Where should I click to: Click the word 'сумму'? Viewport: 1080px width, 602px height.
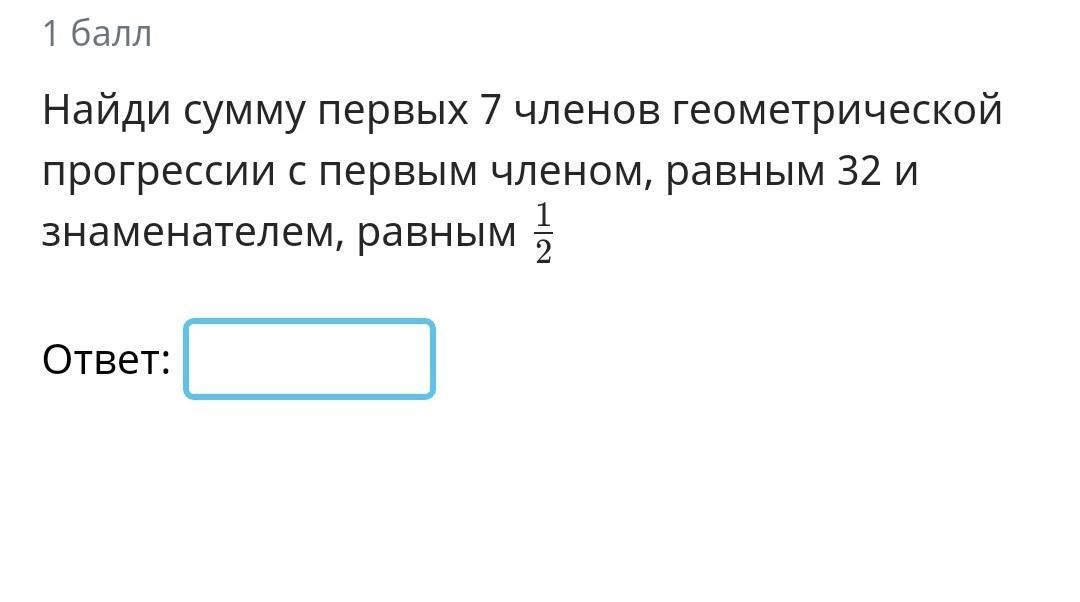pos(244,114)
